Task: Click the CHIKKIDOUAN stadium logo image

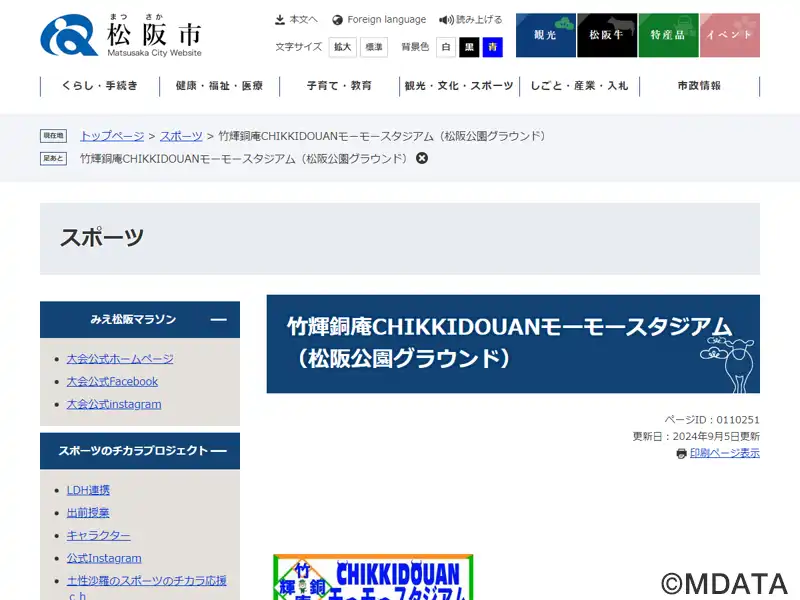Action: coord(373,577)
